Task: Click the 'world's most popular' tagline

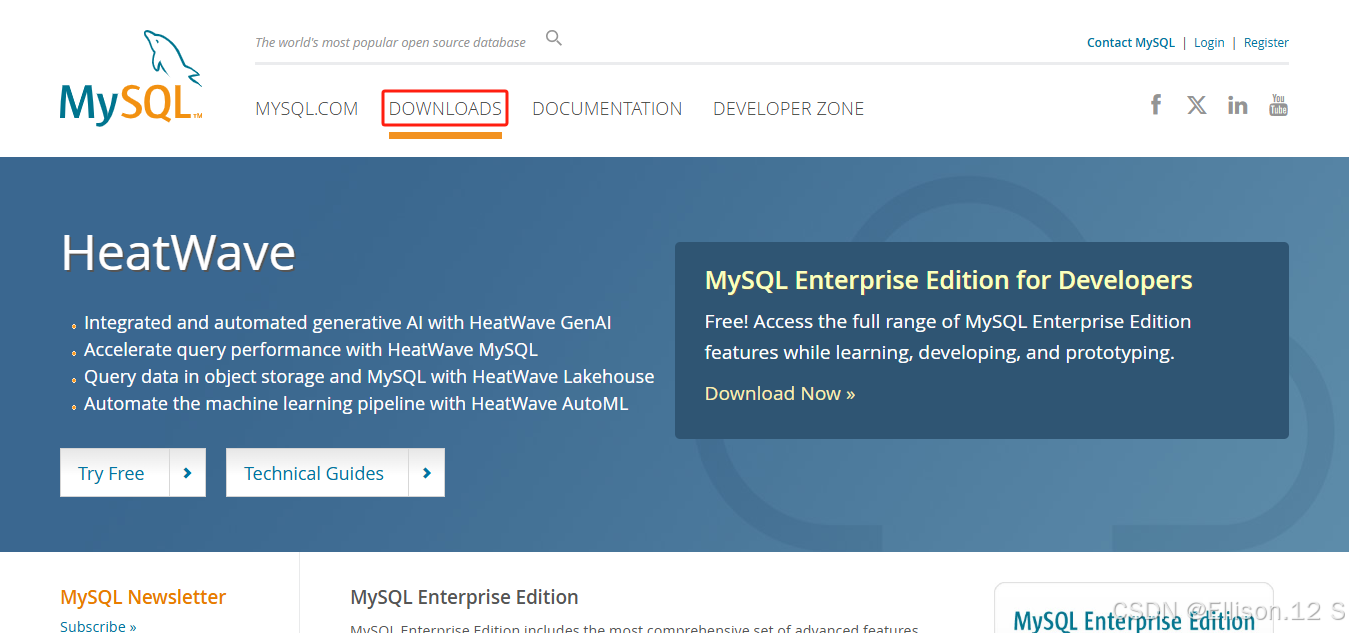Action: (x=390, y=42)
